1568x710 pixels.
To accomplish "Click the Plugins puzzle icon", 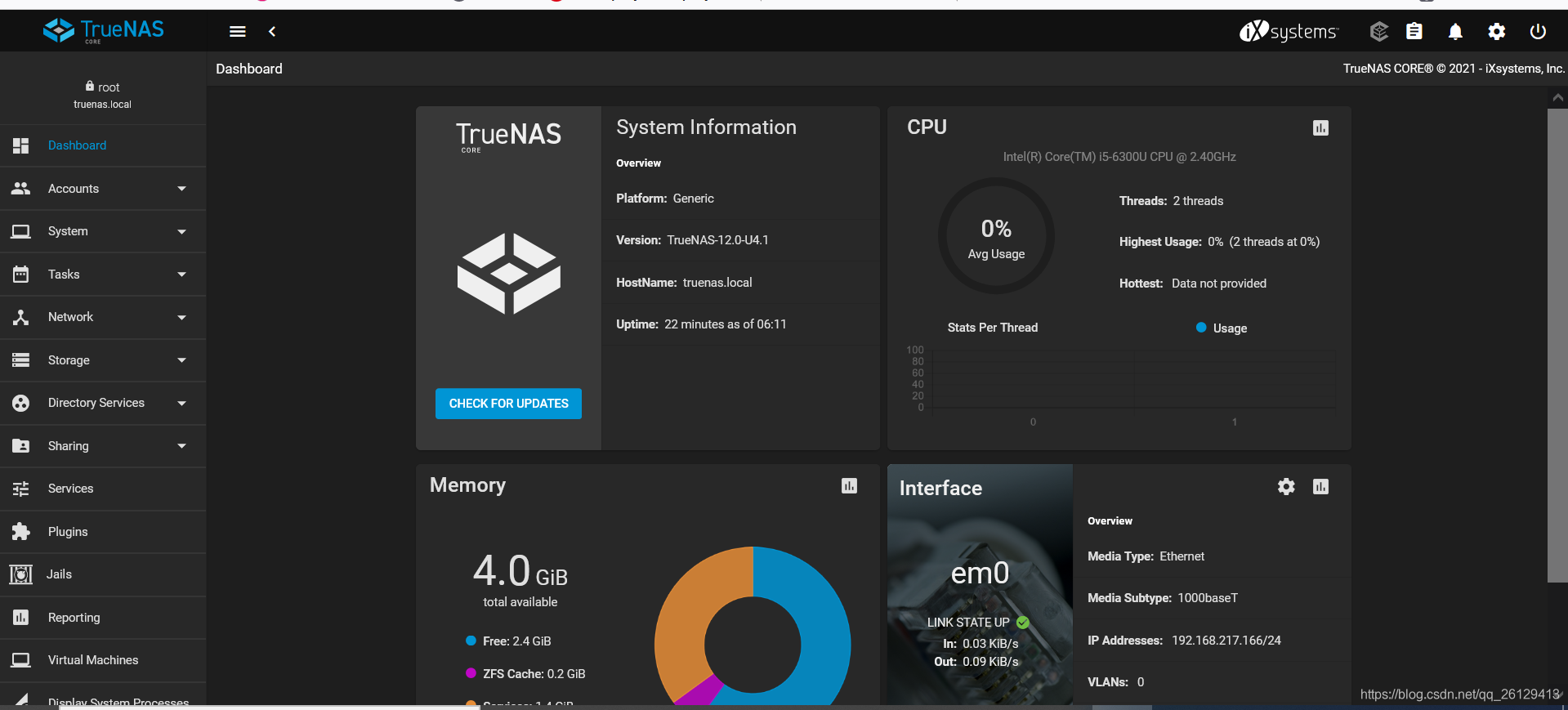I will (21, 532).
